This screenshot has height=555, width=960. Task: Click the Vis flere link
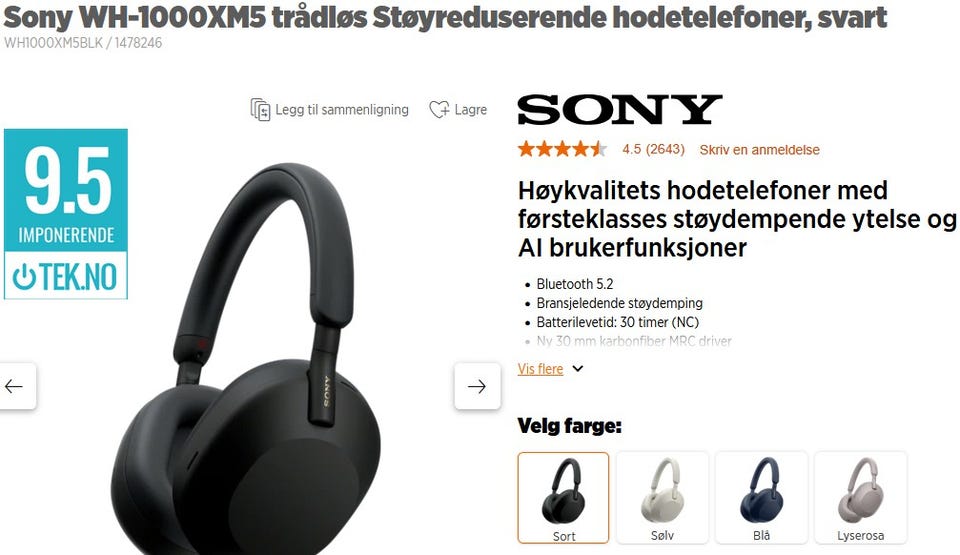tap(540, 369)
